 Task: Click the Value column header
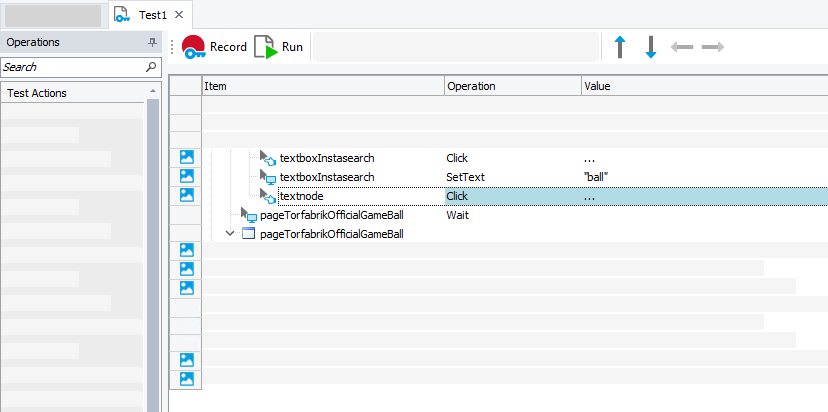click(x=700, y=86)
